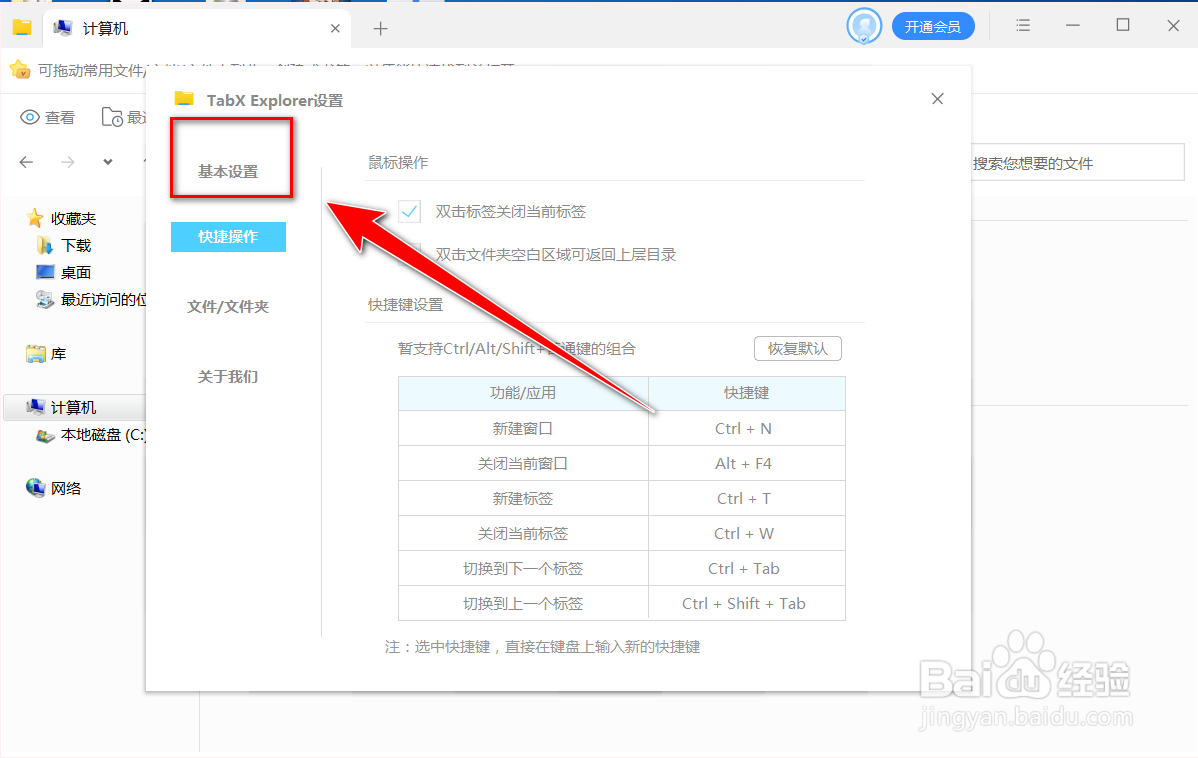Open 关于我们 settings section
This screenshot has width=1198, height=758.
coord(228,377)
